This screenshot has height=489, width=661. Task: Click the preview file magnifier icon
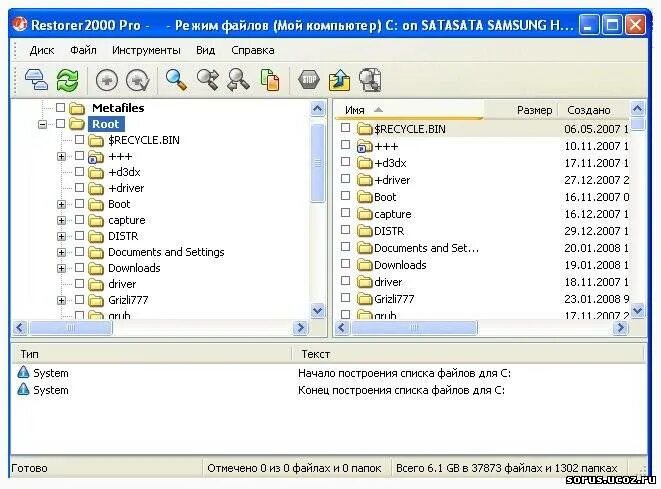[370, 80]
